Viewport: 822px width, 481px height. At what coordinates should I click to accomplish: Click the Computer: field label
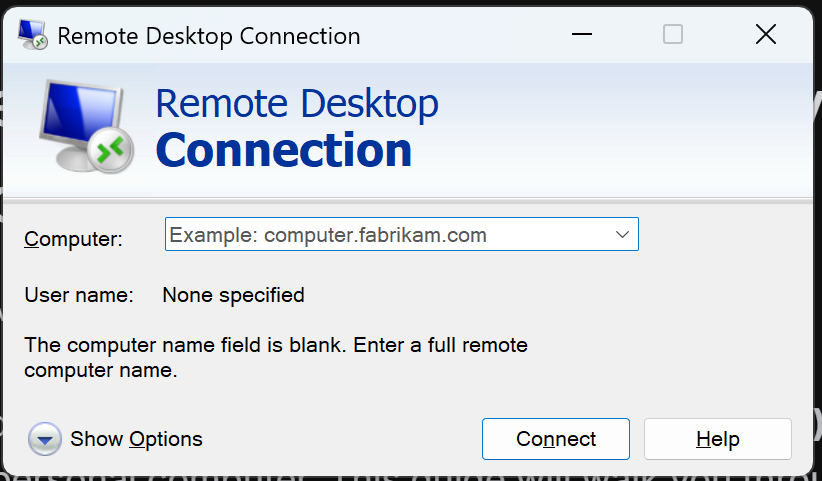[73, 239]
